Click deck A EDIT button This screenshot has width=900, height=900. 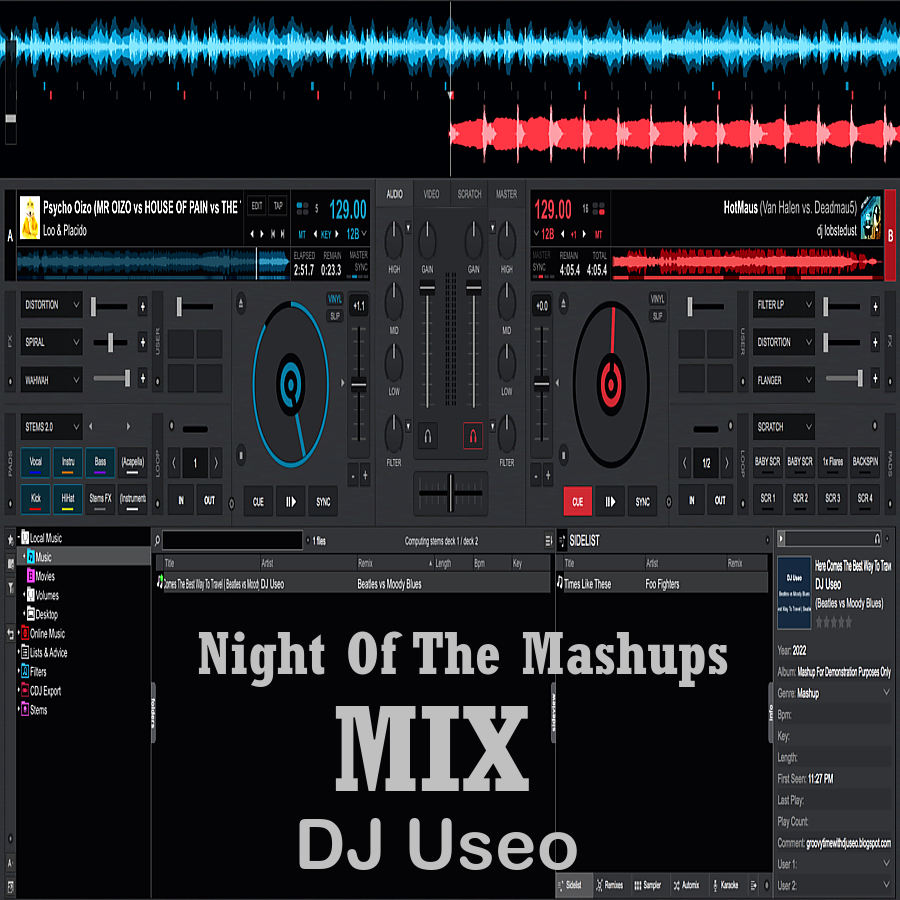coord(257,206)
